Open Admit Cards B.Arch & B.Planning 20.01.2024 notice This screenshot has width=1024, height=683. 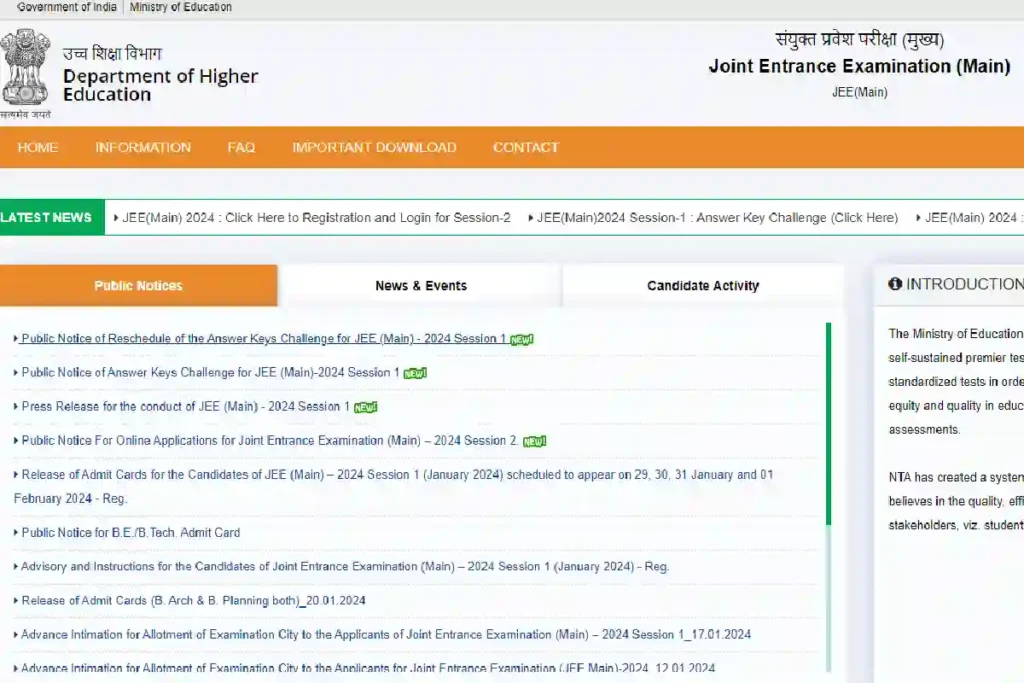[x=193, y=600]
